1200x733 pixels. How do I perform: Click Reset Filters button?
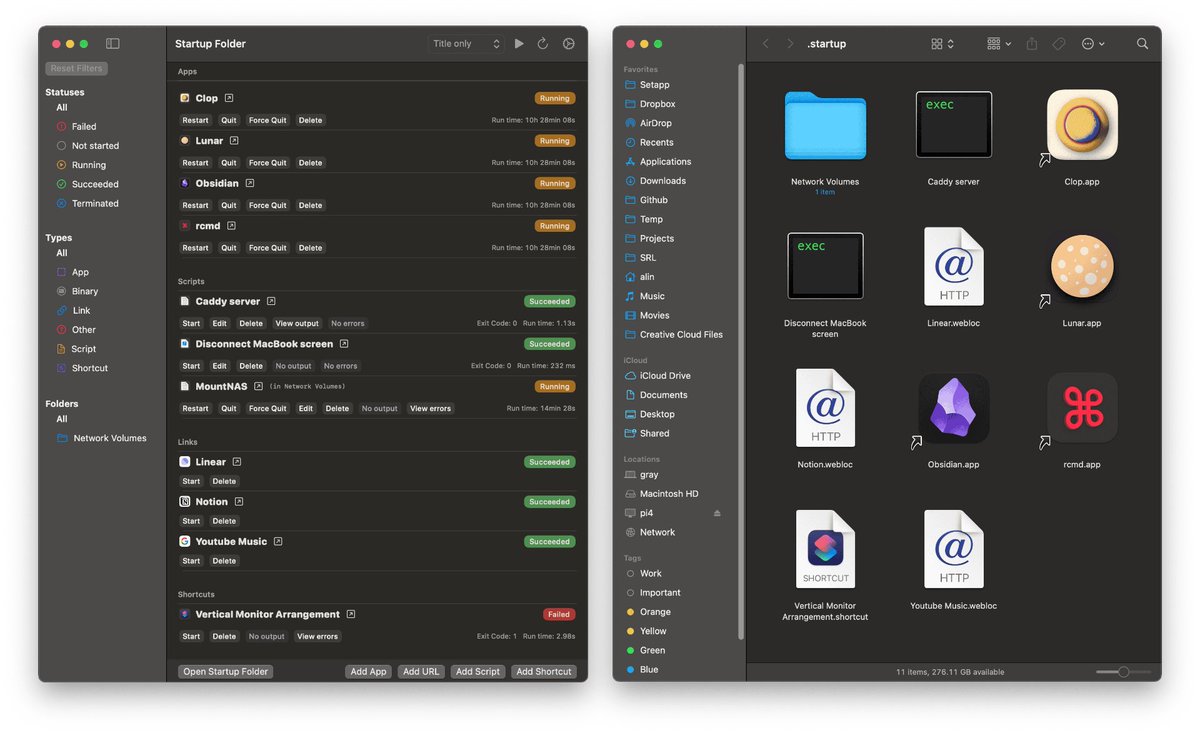pos(77,69)
